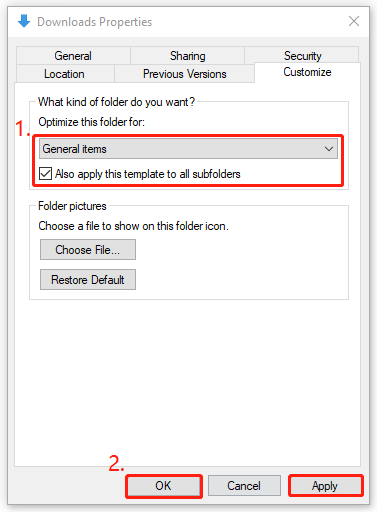Uncheck Also apply template to subfolders
This screenshot has height=512, width=377.
pos(45,174)
